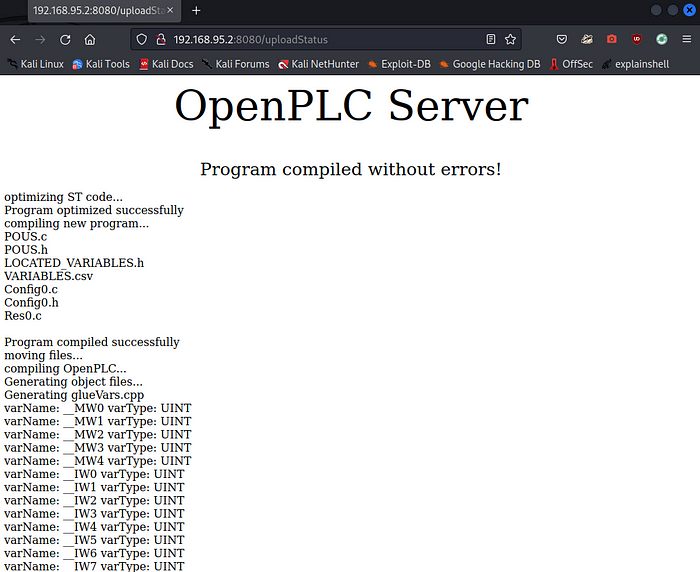Select the 192.168.95.2:8080/uploadStatus tab
Viewport: 700px width, 572px height.
104,11
